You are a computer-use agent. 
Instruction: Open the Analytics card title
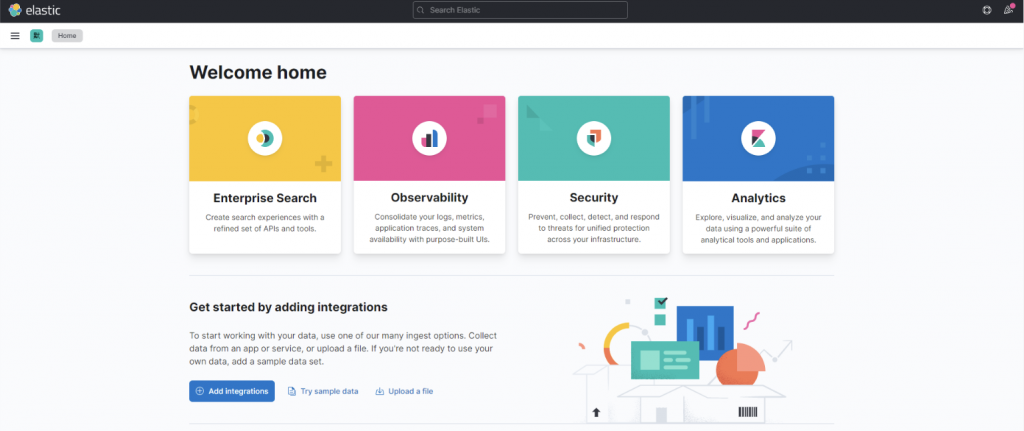click(x=758, y=198)
